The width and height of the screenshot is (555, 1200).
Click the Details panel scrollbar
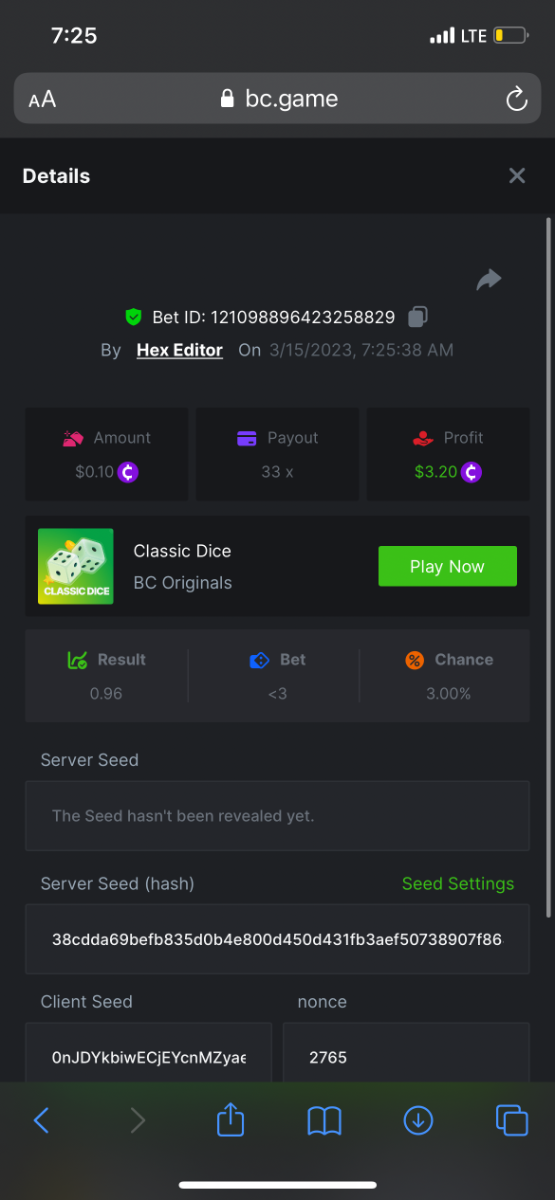tap(548, 567)
